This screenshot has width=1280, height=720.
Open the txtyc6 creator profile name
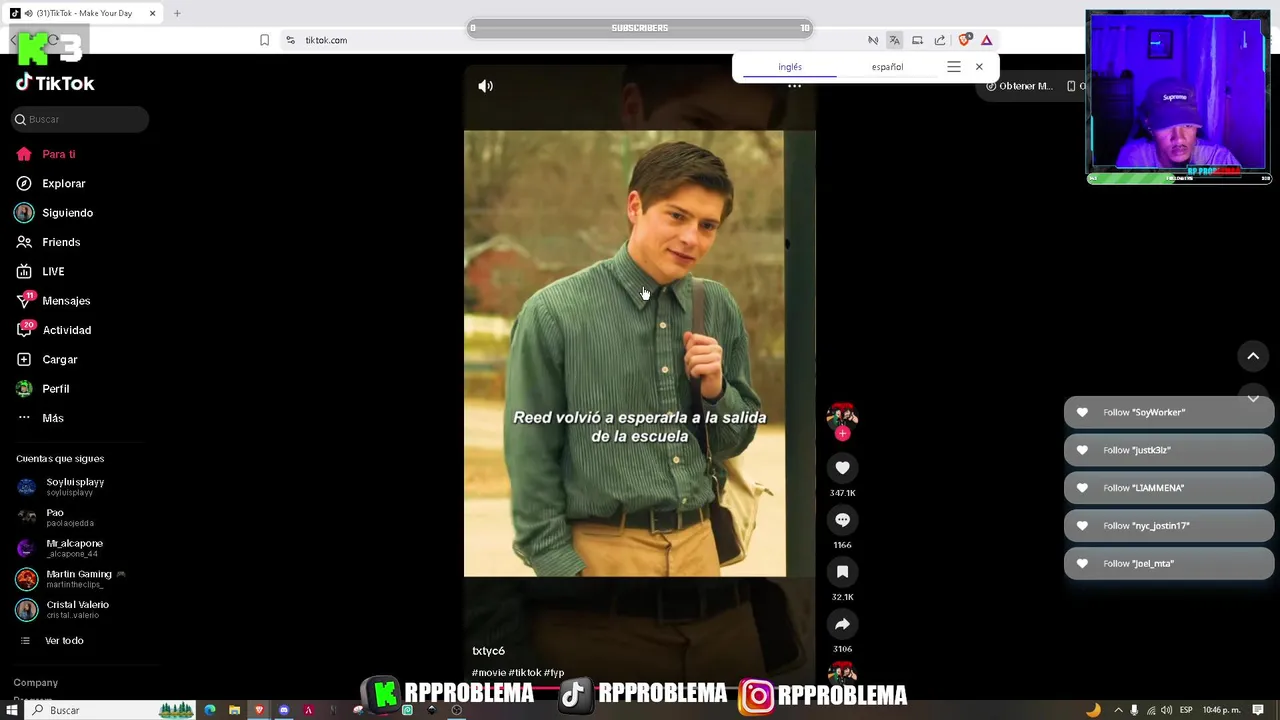[x=488, y=651]
